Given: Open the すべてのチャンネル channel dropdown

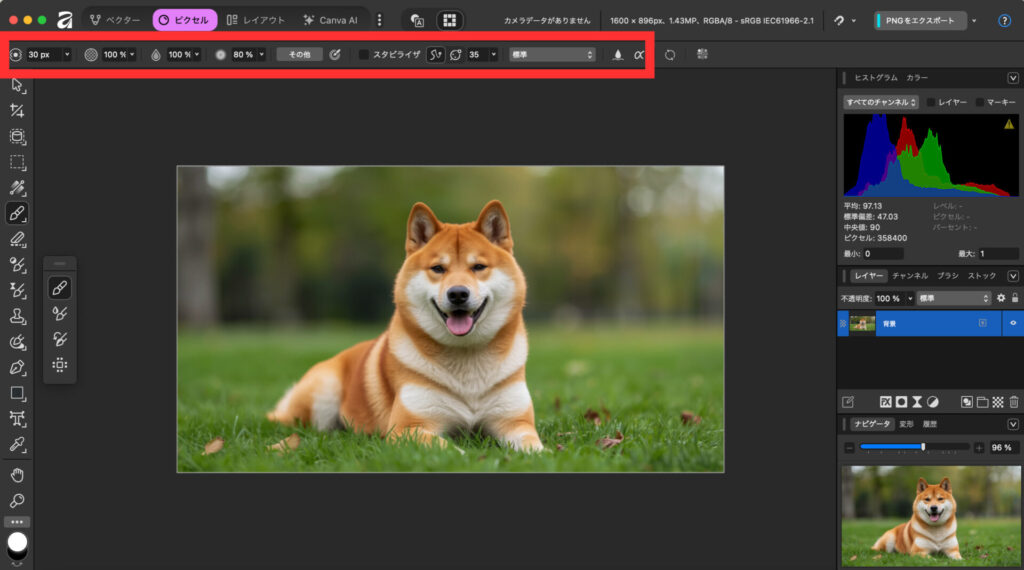Looking at the screenshot, I should pyautogui.click(x=881, y=102).
